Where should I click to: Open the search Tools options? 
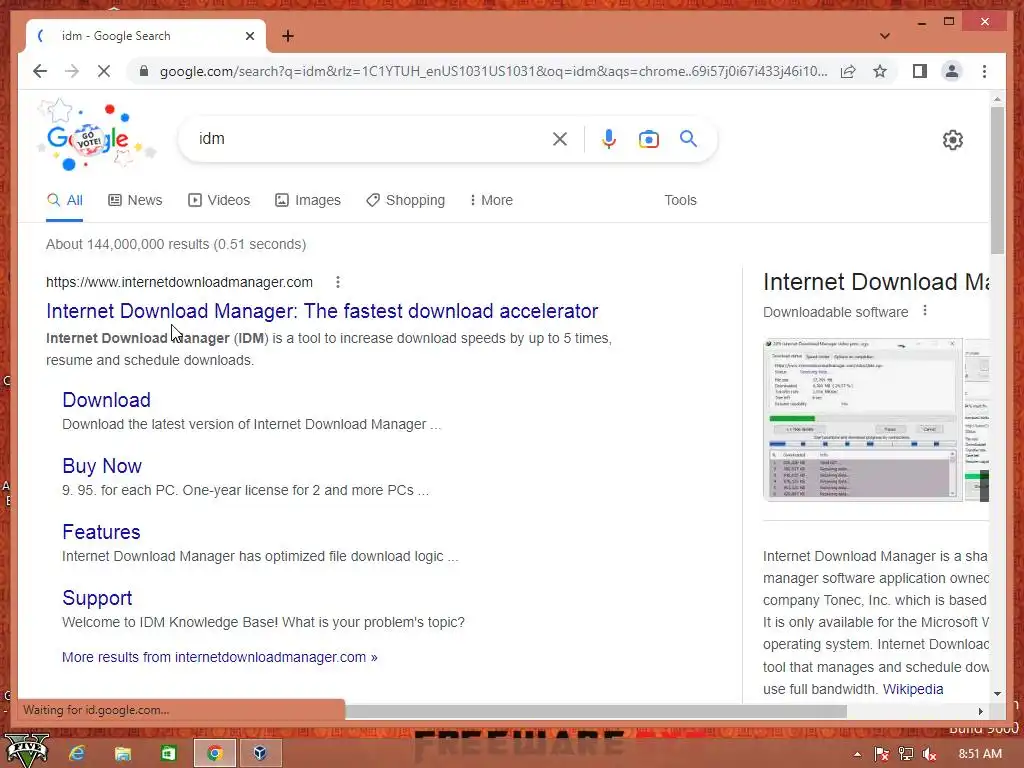[x=680, y=200]
